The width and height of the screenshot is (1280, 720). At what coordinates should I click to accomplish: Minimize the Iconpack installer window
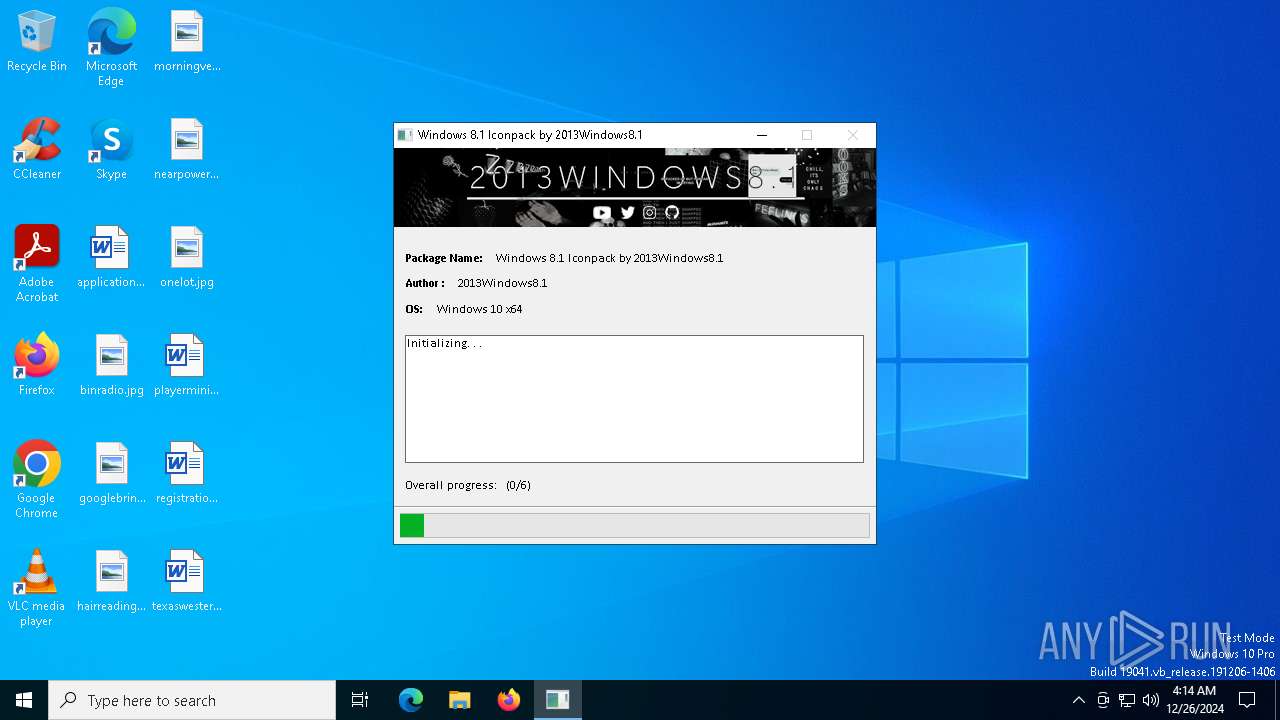coord(762,135)
